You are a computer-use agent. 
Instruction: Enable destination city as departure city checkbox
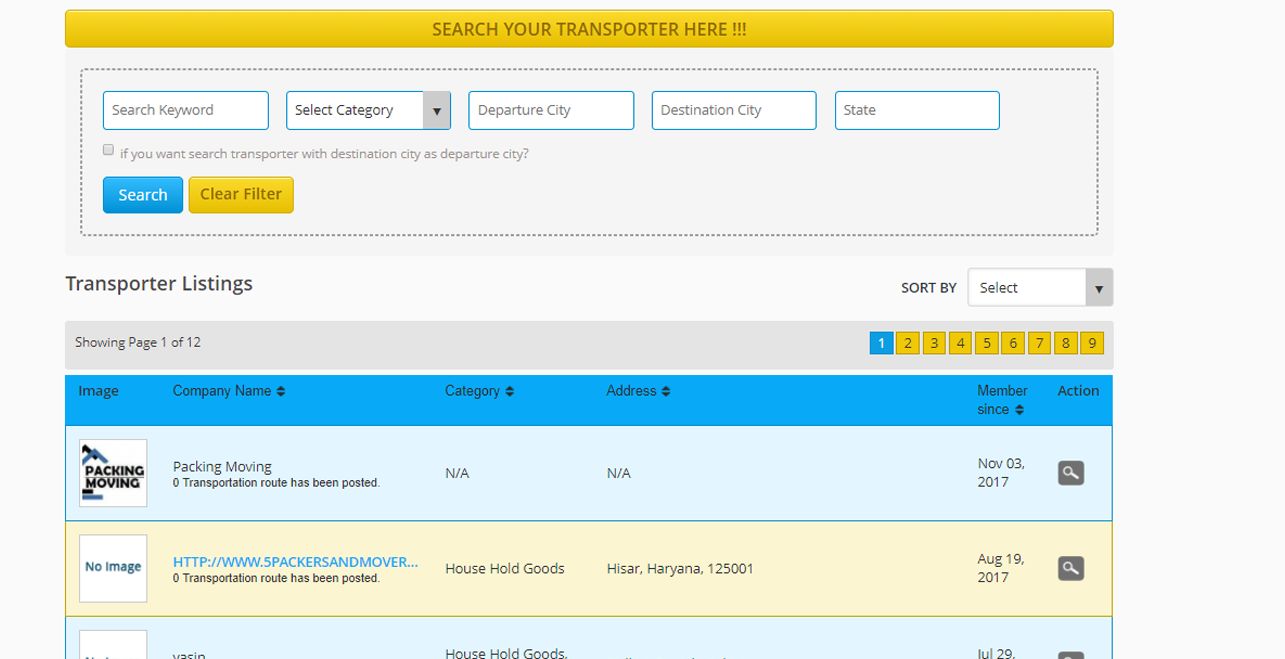(108, 150)
